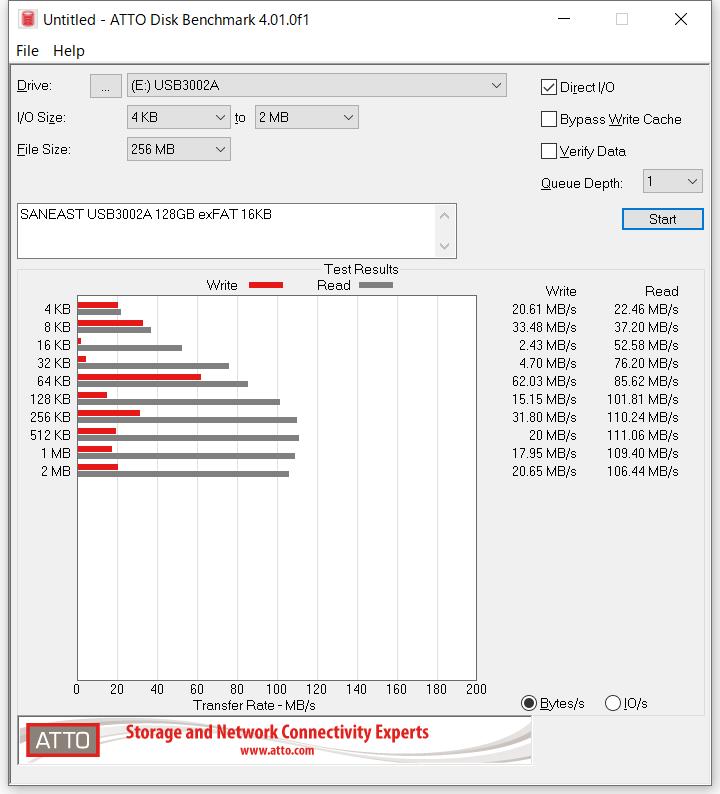Click the 64 KB red write bar in chart
Screen dimensions: 720x794
(139, 377)
